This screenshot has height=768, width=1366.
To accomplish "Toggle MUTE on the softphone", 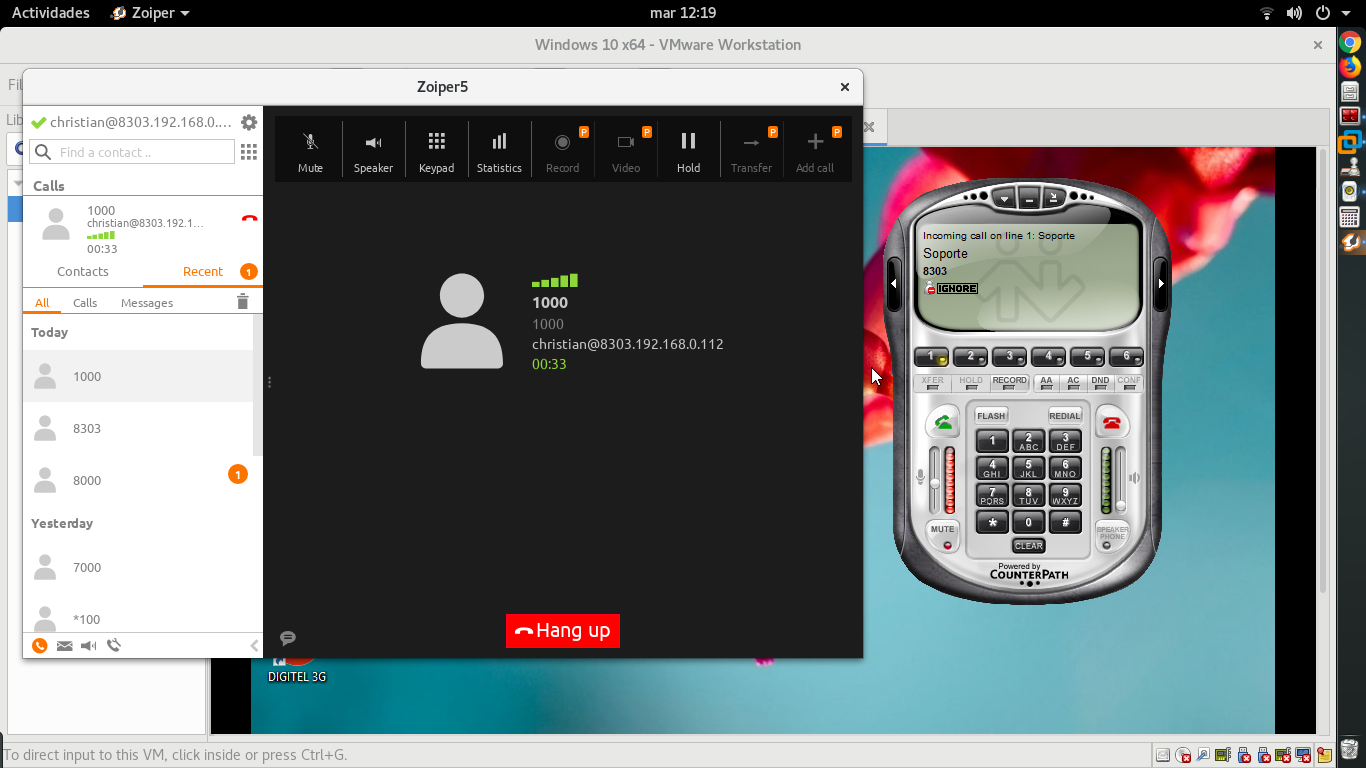I will tap(943, 535).
